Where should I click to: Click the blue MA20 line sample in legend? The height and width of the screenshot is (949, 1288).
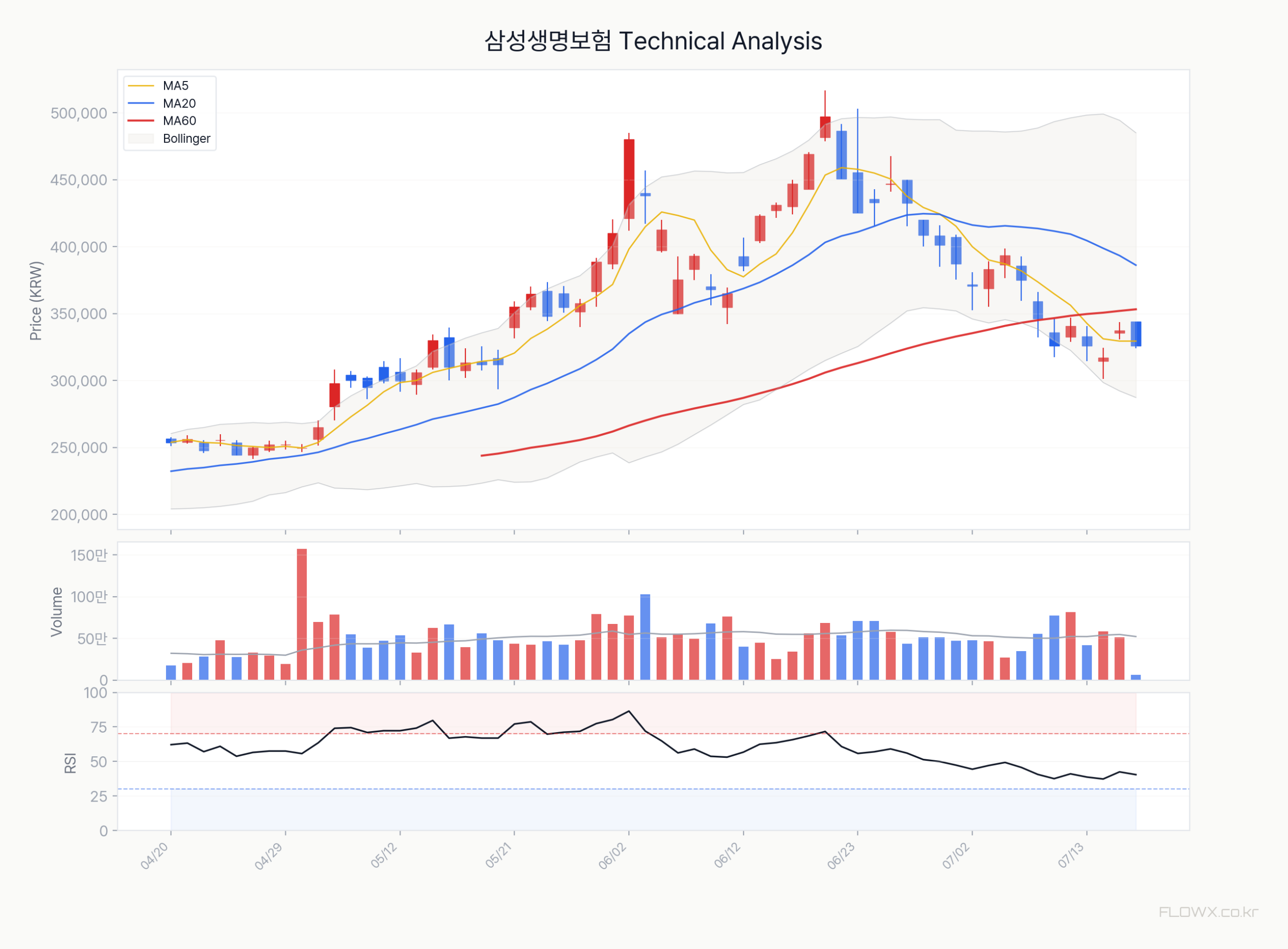tap(141, 103)
